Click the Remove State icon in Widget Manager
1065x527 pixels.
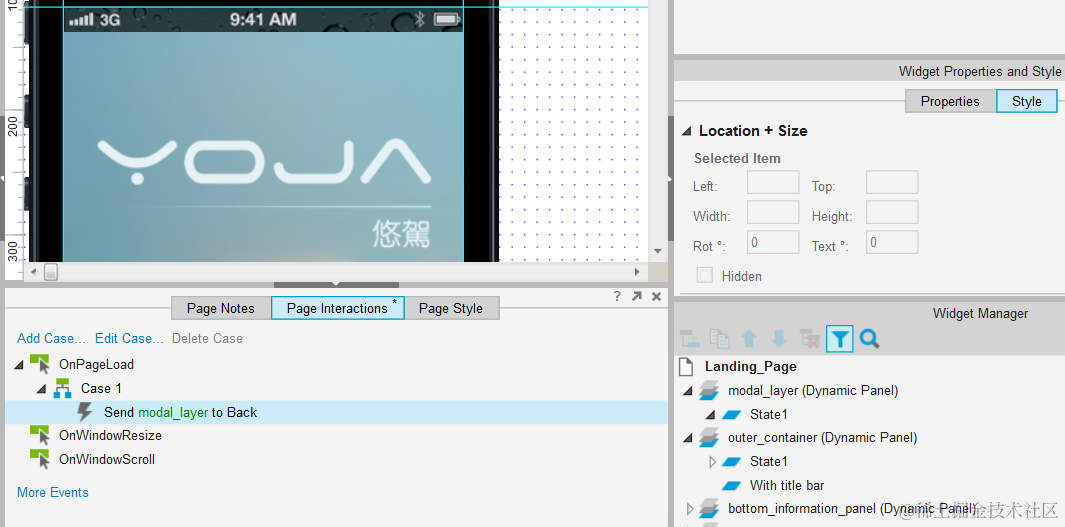[x=810, y=338]
